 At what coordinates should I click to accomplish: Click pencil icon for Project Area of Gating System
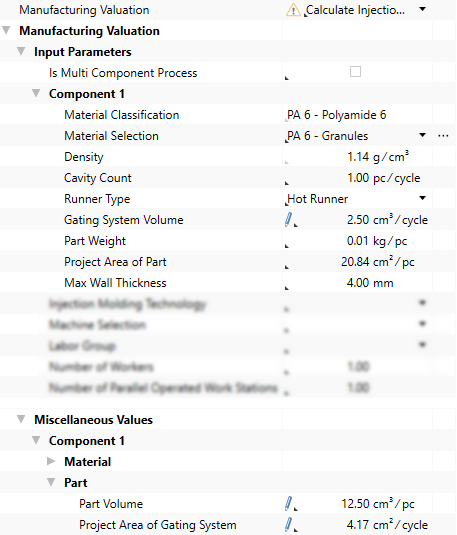tap(288, 525)
